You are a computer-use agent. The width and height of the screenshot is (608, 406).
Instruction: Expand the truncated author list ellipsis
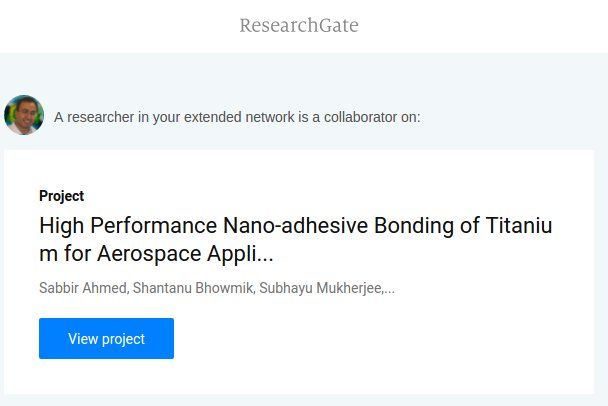(x=389, y=289)
